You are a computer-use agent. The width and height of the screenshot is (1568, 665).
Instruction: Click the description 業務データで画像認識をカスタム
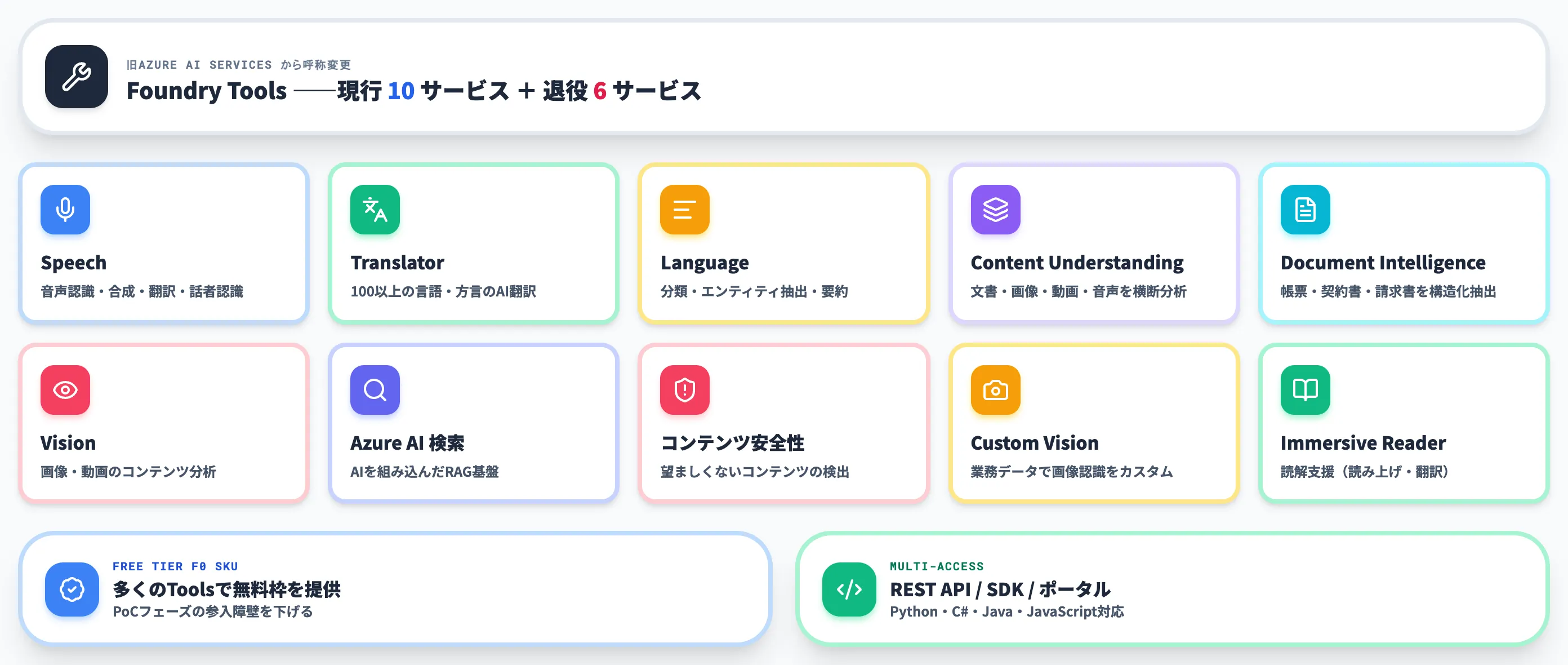click(x=1071, y=471)
